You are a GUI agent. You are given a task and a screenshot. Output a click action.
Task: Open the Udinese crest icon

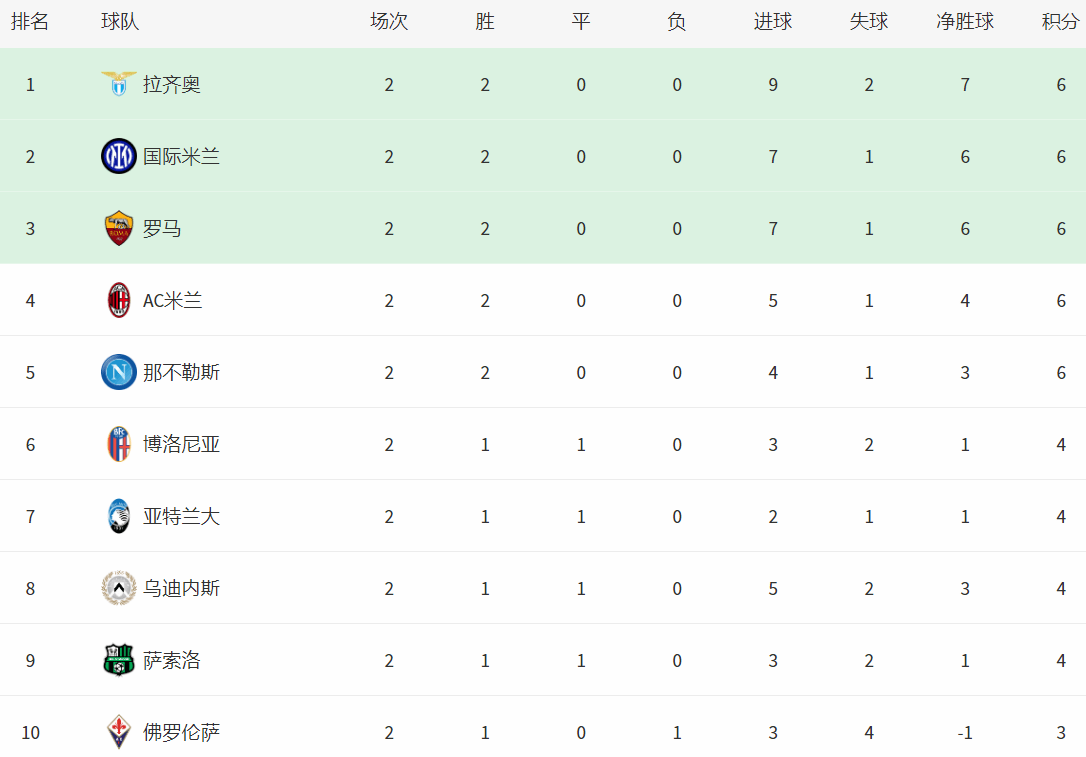(x=118, y=588)
